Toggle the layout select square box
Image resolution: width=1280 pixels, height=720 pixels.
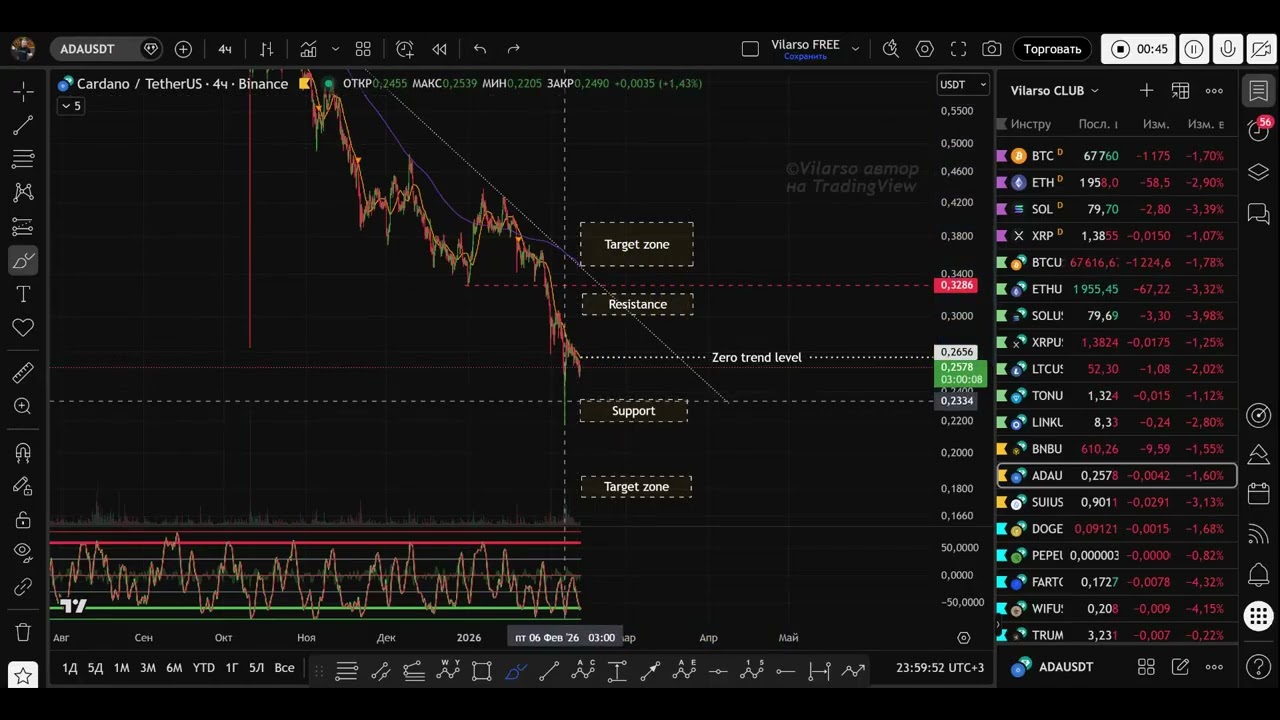[x=750, y=49]
